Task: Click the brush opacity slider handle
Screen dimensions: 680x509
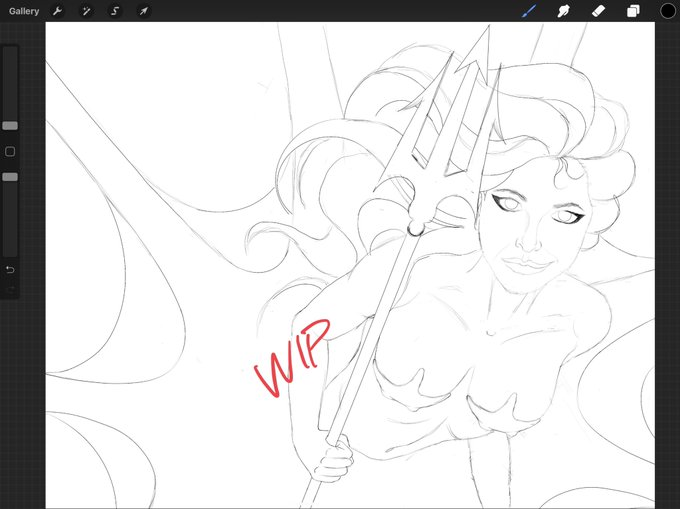Action: pos(10,177)
